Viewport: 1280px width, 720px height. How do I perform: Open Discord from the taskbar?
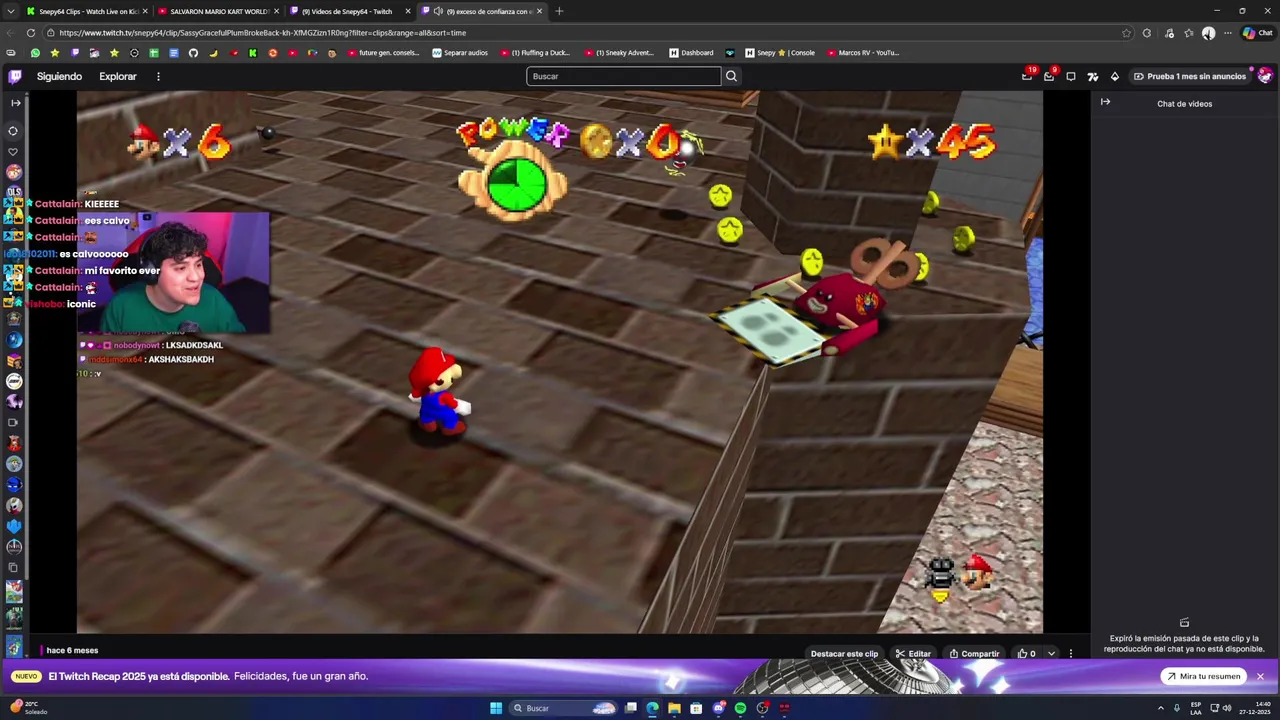(718, 708)
